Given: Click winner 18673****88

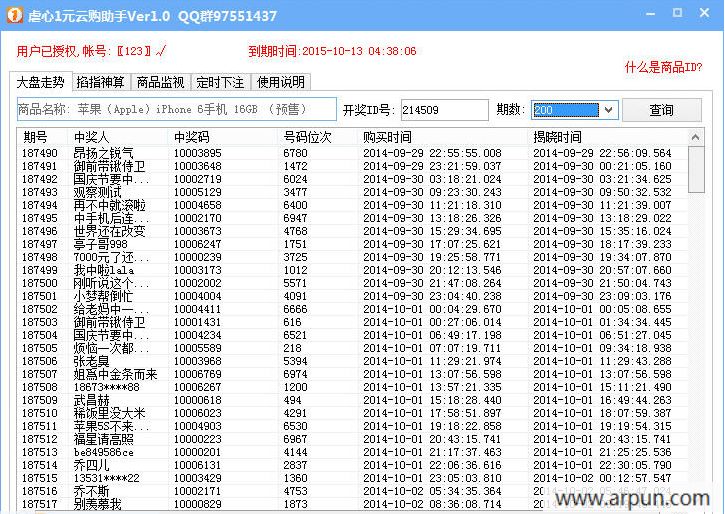Looking at the screenshot, I should 106,387.
